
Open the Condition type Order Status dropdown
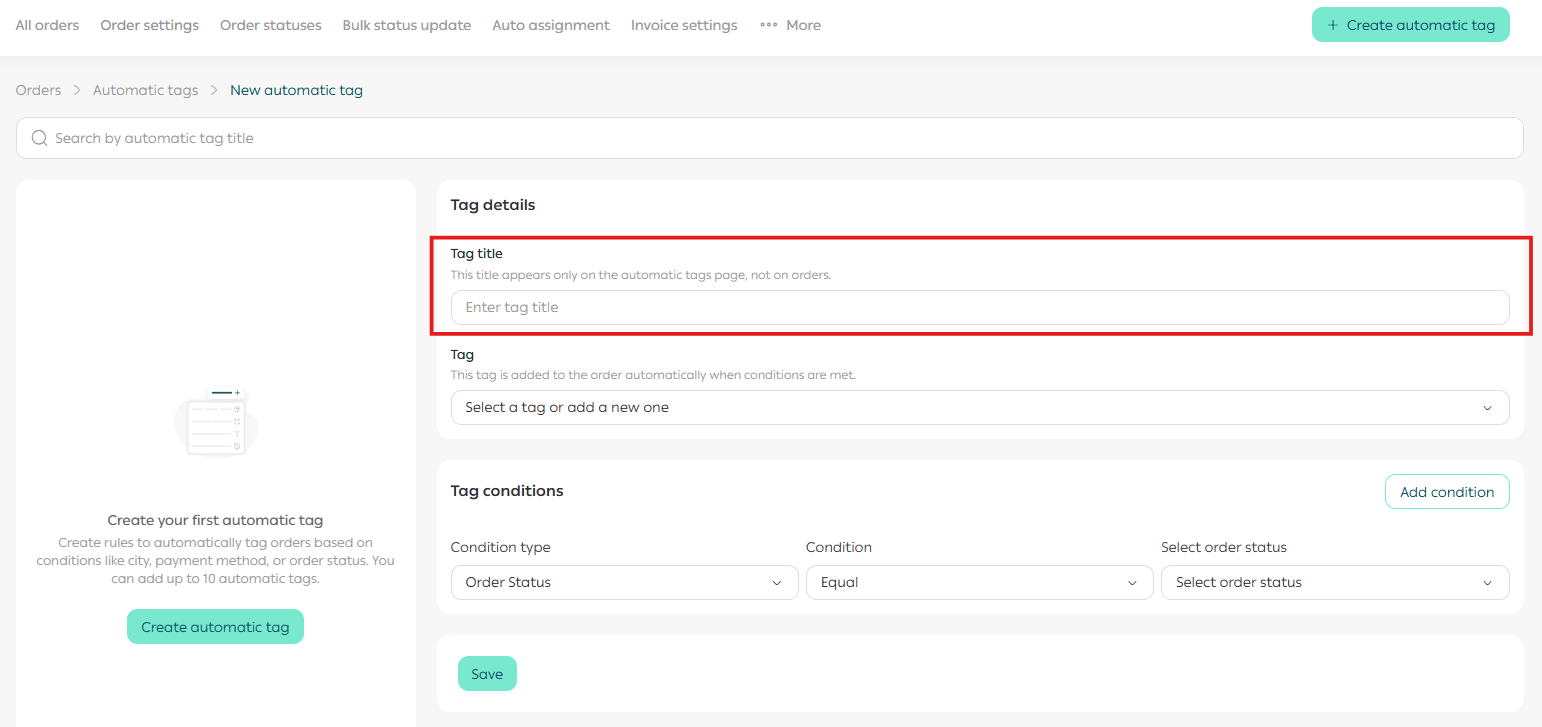pos(624,582)
